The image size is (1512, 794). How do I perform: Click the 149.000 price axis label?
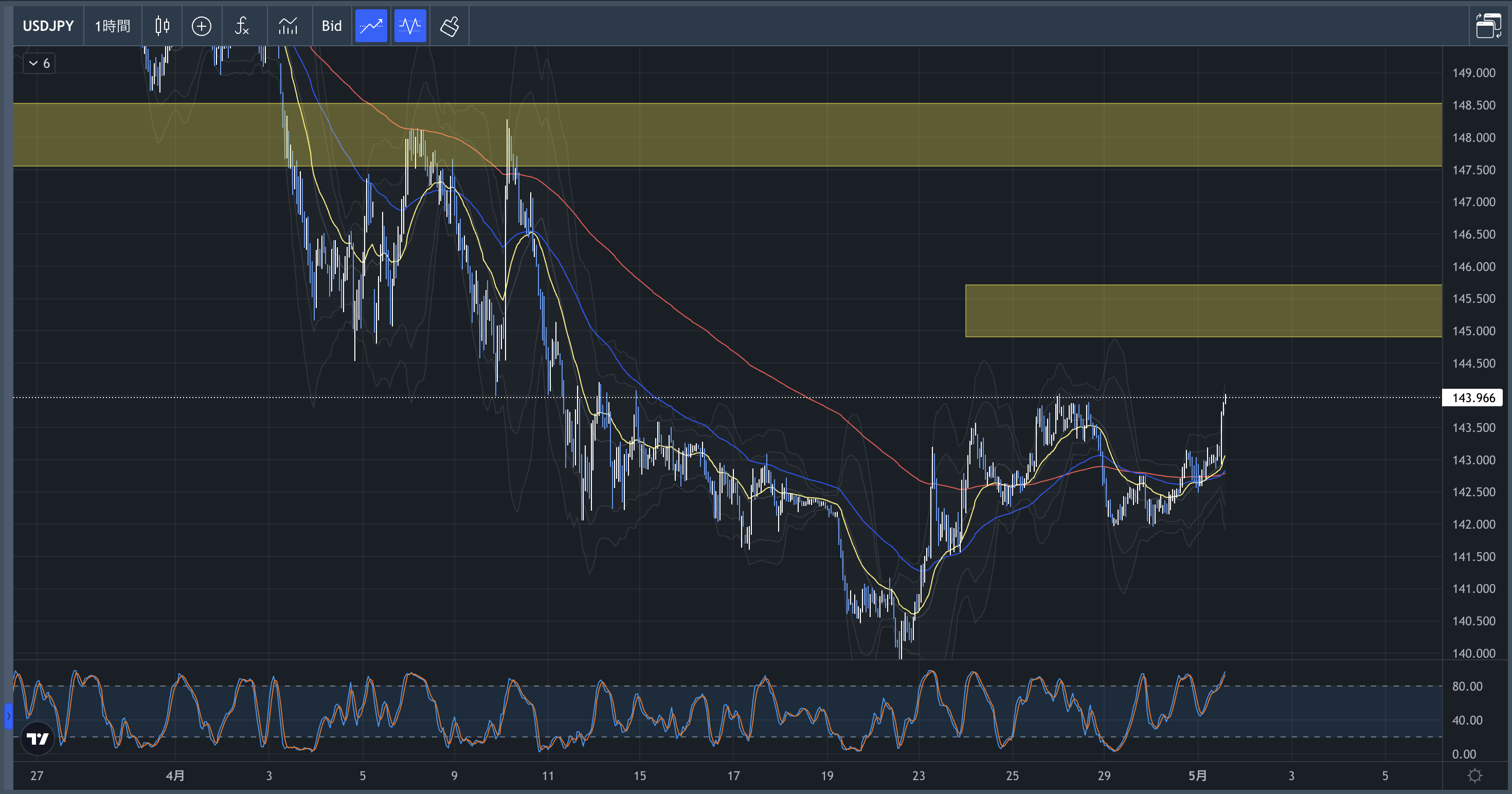(1473, 73)
